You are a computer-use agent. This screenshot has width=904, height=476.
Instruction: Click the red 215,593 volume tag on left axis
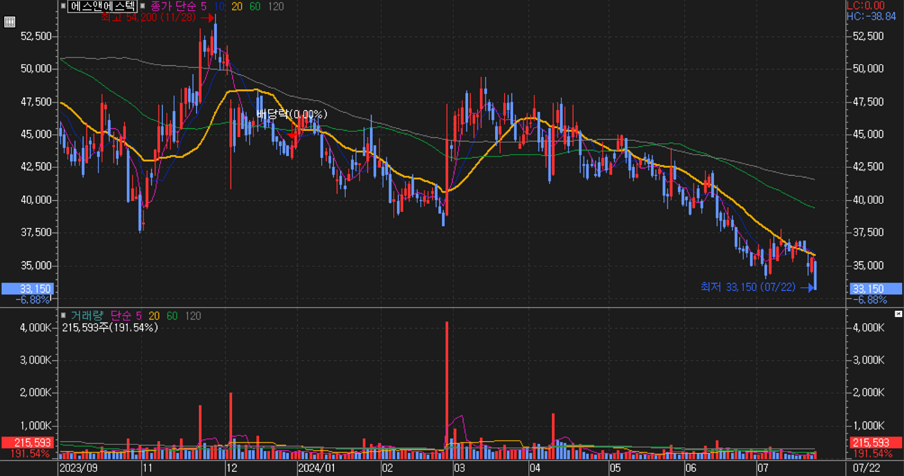(x=27, y=442)
